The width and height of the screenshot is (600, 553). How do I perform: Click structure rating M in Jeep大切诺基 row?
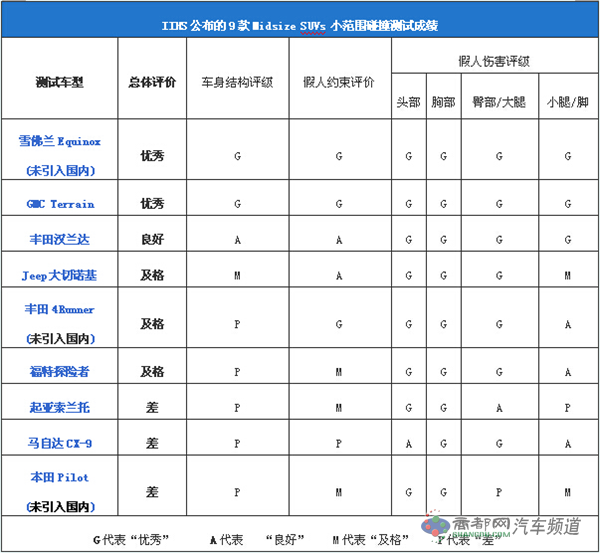pos(238,276)
